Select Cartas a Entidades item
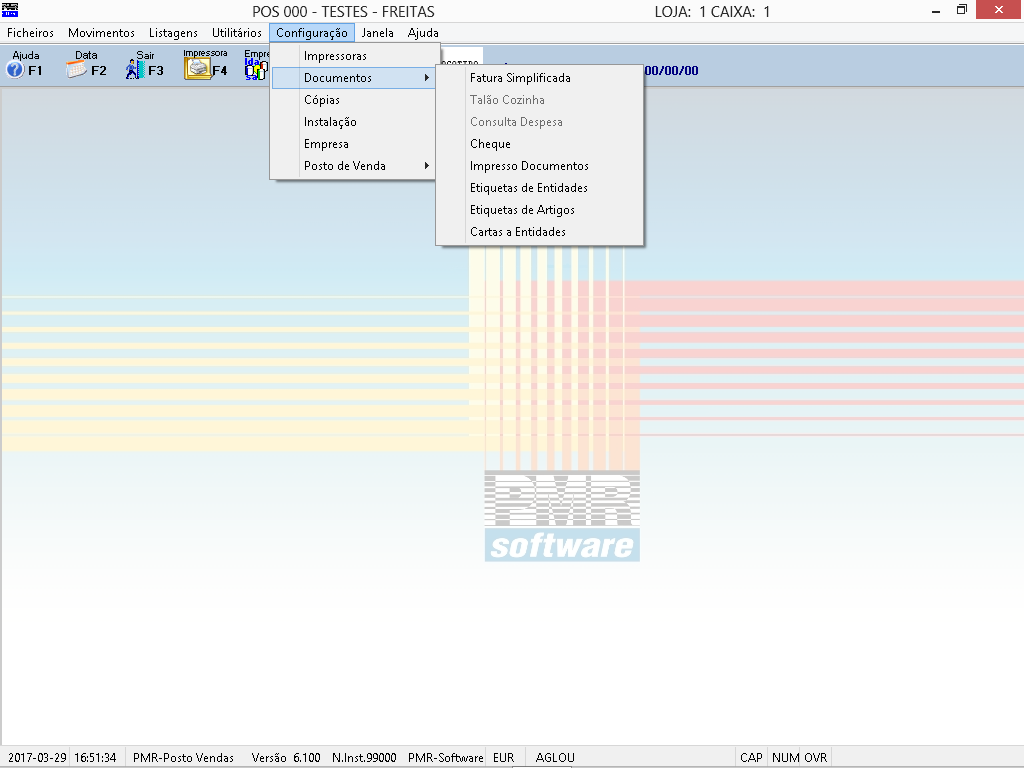The height and width of the screenshot is (768, 1024). (517, 232)
